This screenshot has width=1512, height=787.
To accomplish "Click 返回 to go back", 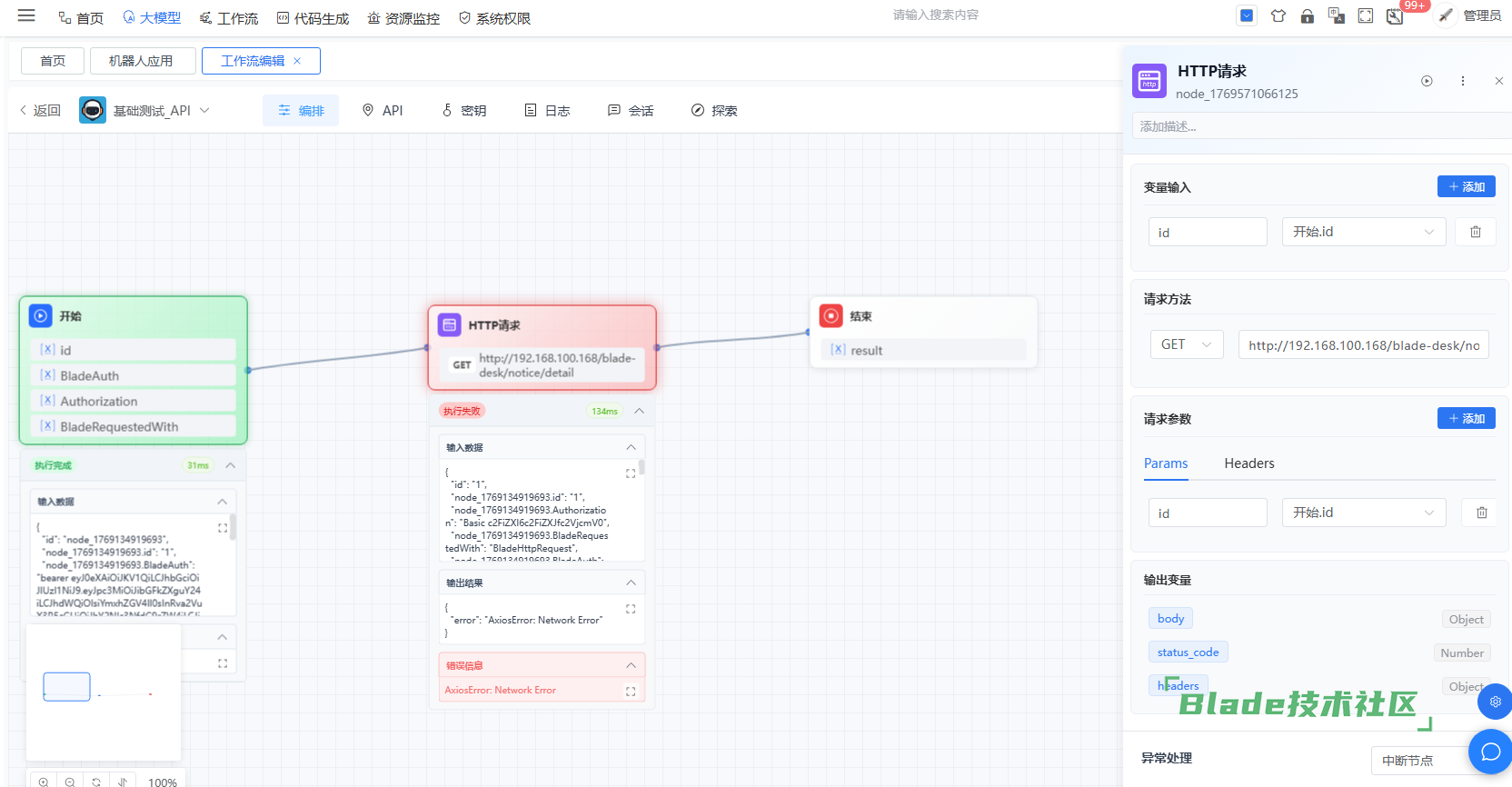I will click(40, 111).
